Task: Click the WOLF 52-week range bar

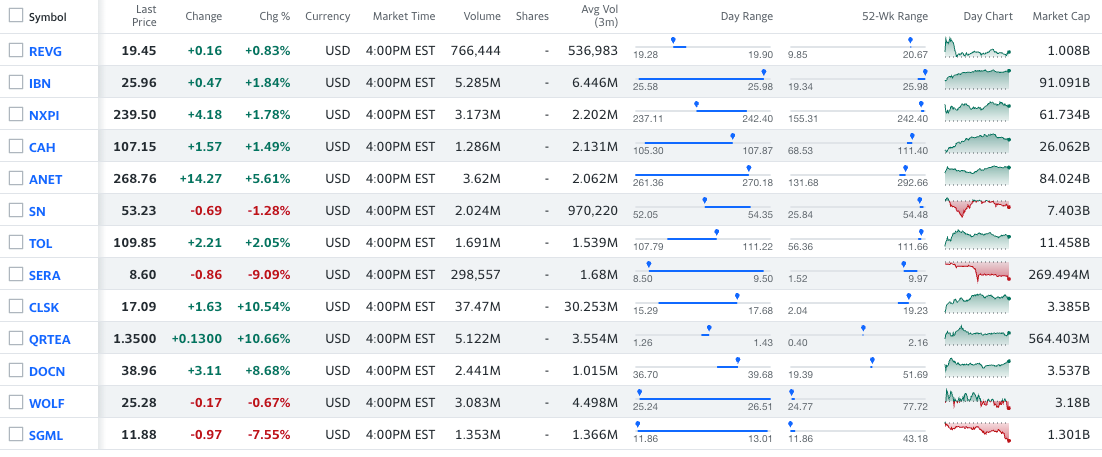Action: click(858, 399)
